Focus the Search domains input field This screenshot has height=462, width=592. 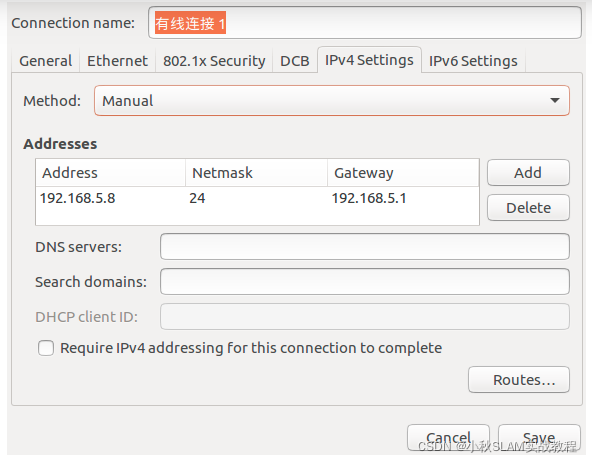[x=365, y=282]
